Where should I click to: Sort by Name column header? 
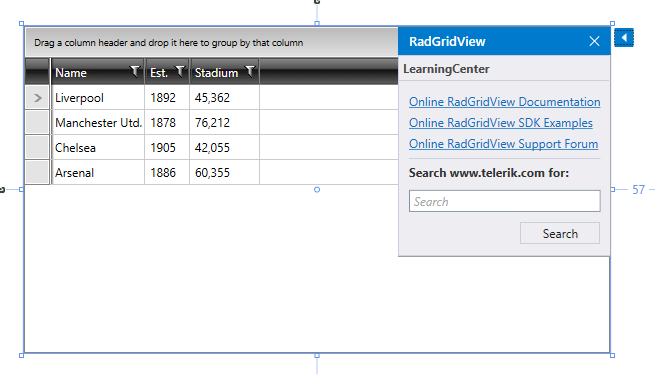(x=98, y=72)
